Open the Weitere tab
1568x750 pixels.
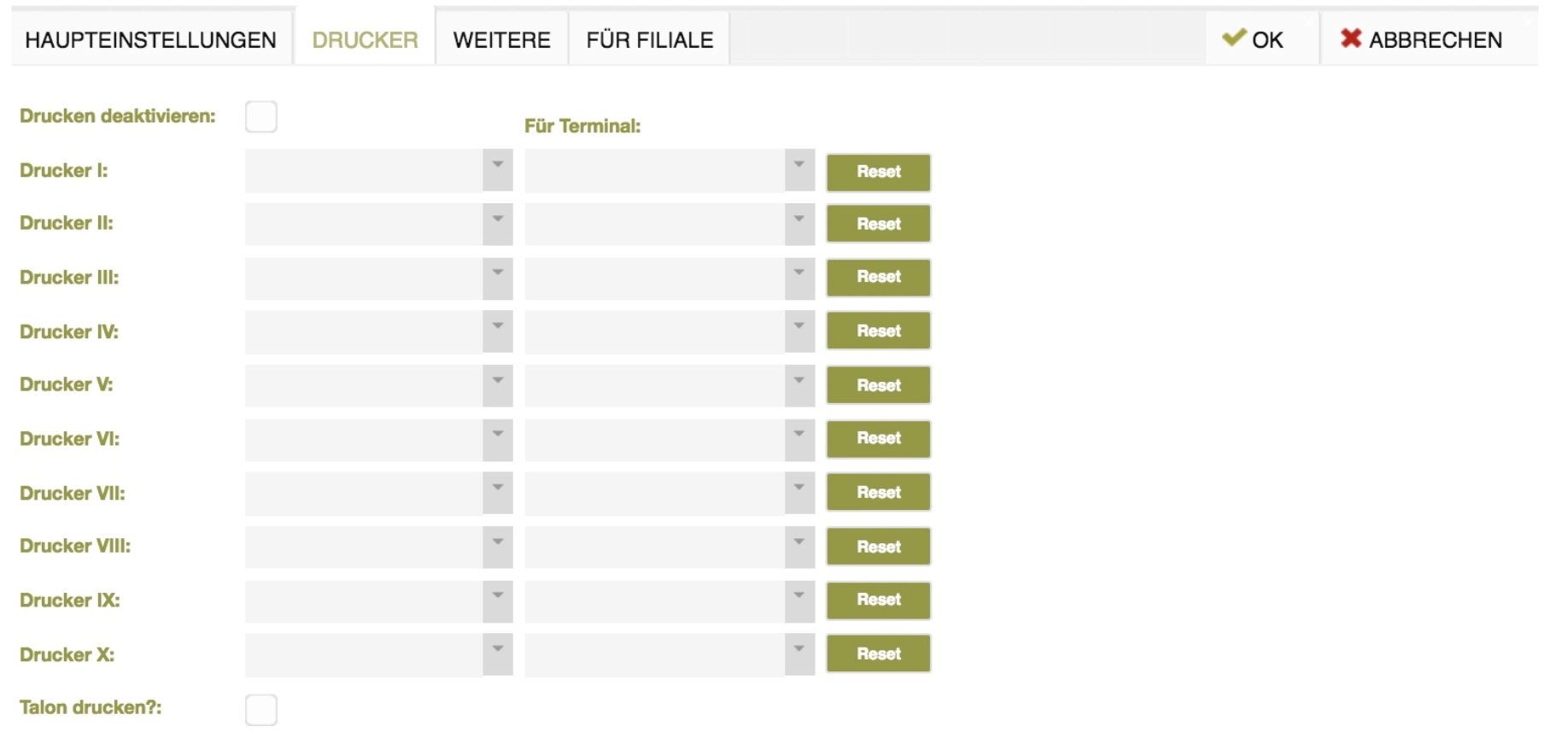coord(502,39)
